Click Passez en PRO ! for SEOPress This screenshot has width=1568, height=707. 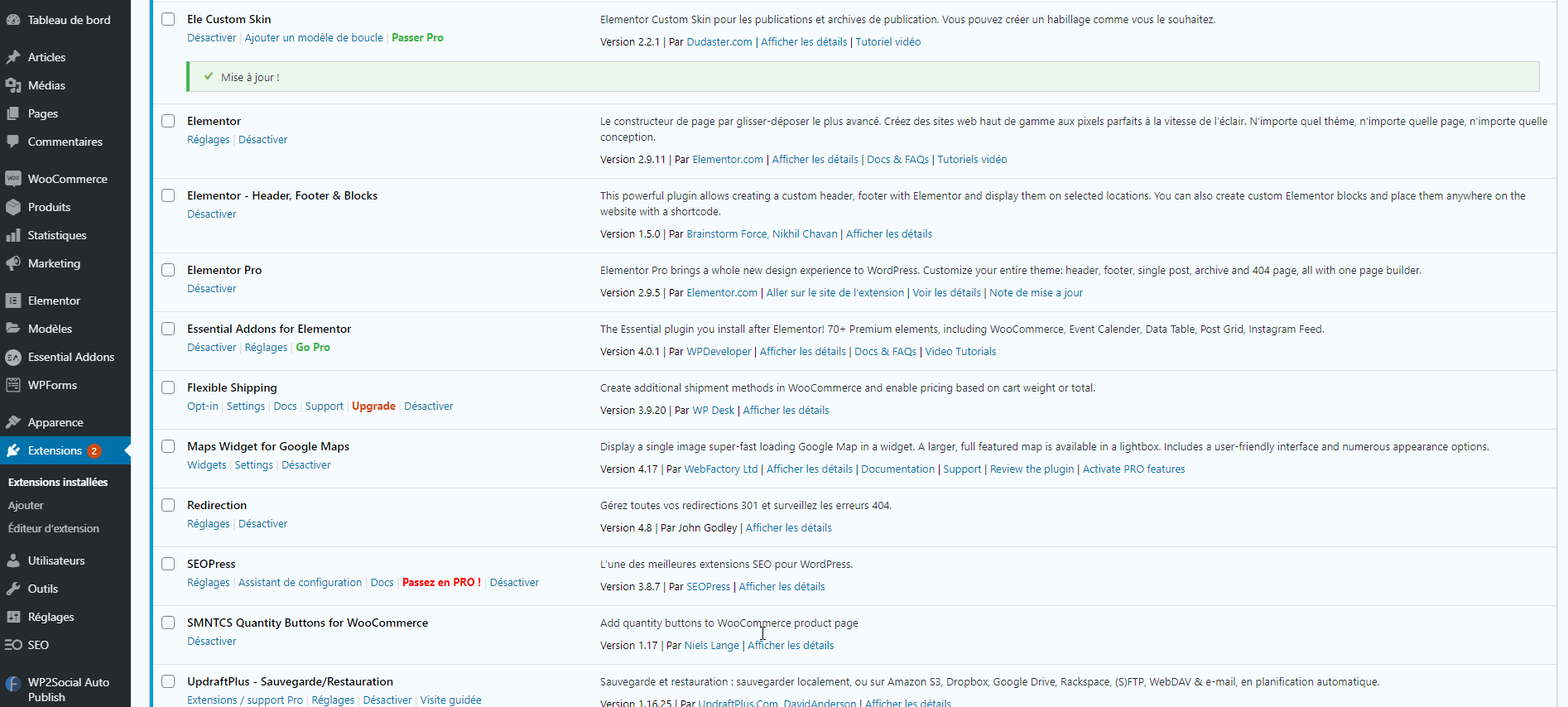pos(441,583)
